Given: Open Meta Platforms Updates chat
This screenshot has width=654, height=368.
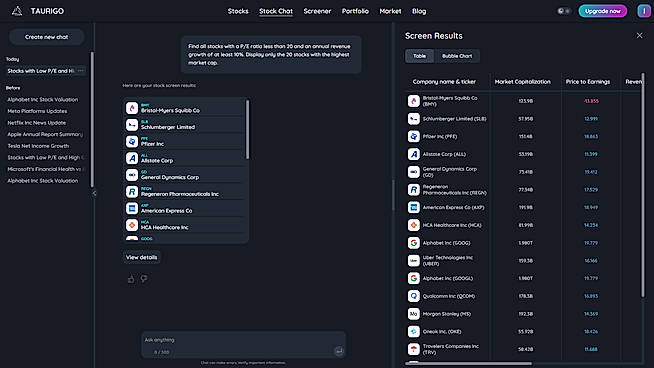Looking at the screenshot, I should coord(37,111).
